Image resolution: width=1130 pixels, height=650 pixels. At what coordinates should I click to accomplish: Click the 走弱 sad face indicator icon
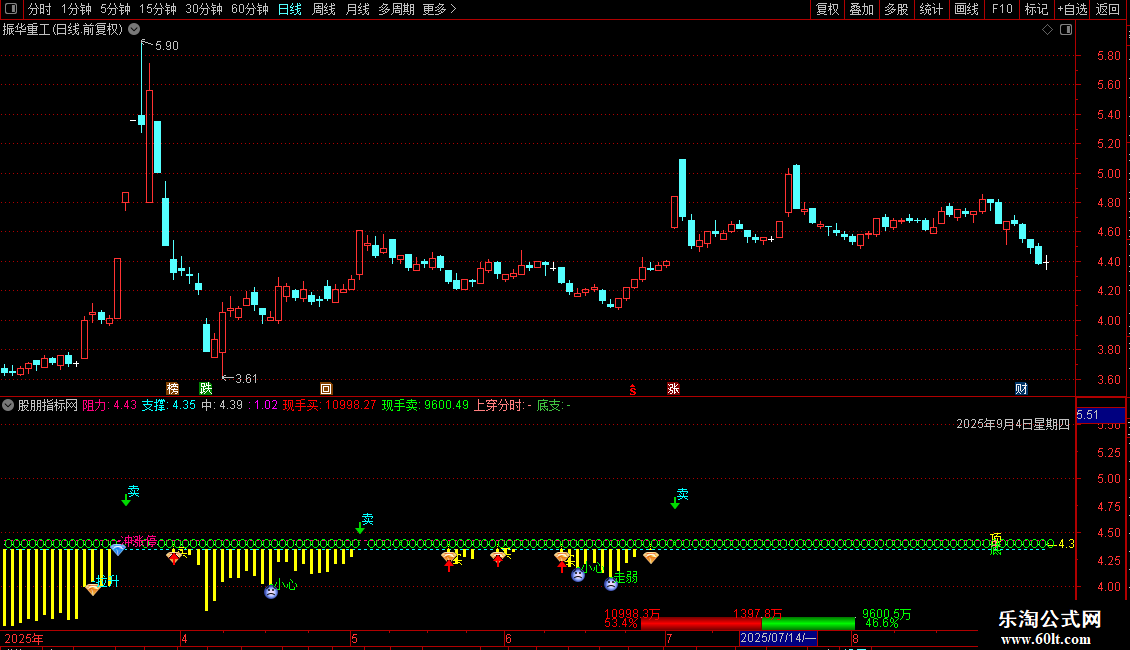tap(611, 584)
